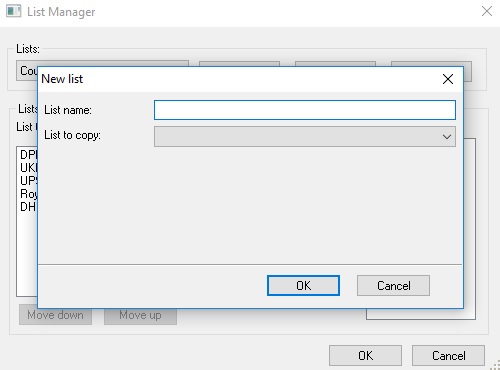Screen dimensions: 500x370
Task: Click OK in the List Manager window
Action: [365, 355]
